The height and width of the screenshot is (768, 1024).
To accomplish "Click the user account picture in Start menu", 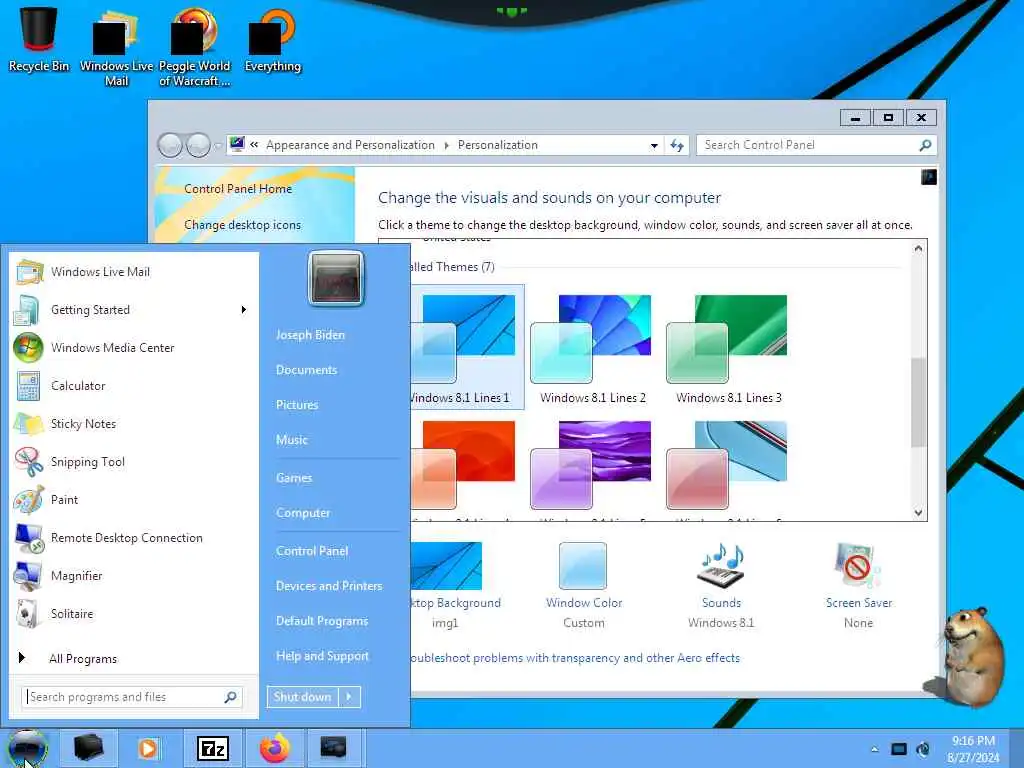I will (x=336, y=278).
